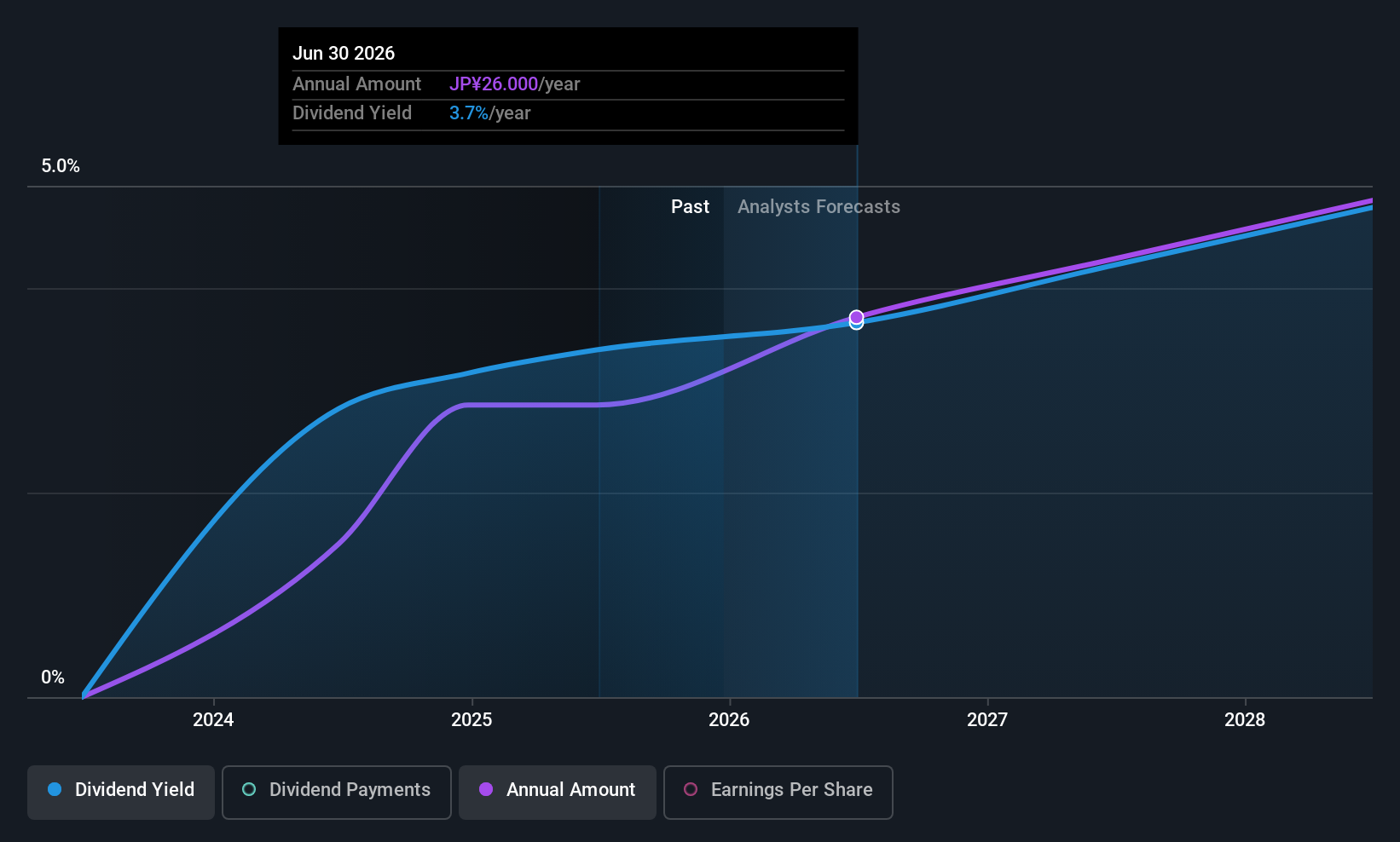The image size is (1400, 842).
Task: Click the purple Annual Amount legend dot
Action: tap(486, 789)
